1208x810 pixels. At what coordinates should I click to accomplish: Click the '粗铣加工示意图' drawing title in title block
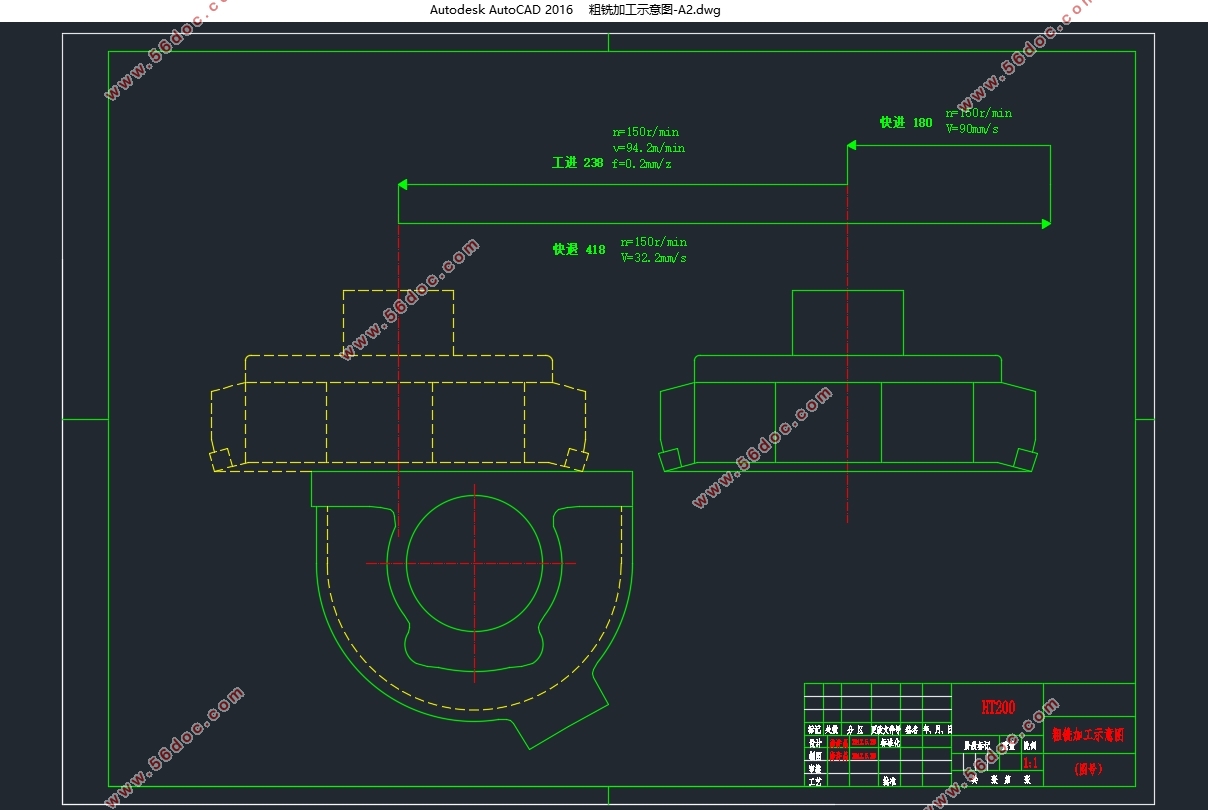pos(1088,735)
